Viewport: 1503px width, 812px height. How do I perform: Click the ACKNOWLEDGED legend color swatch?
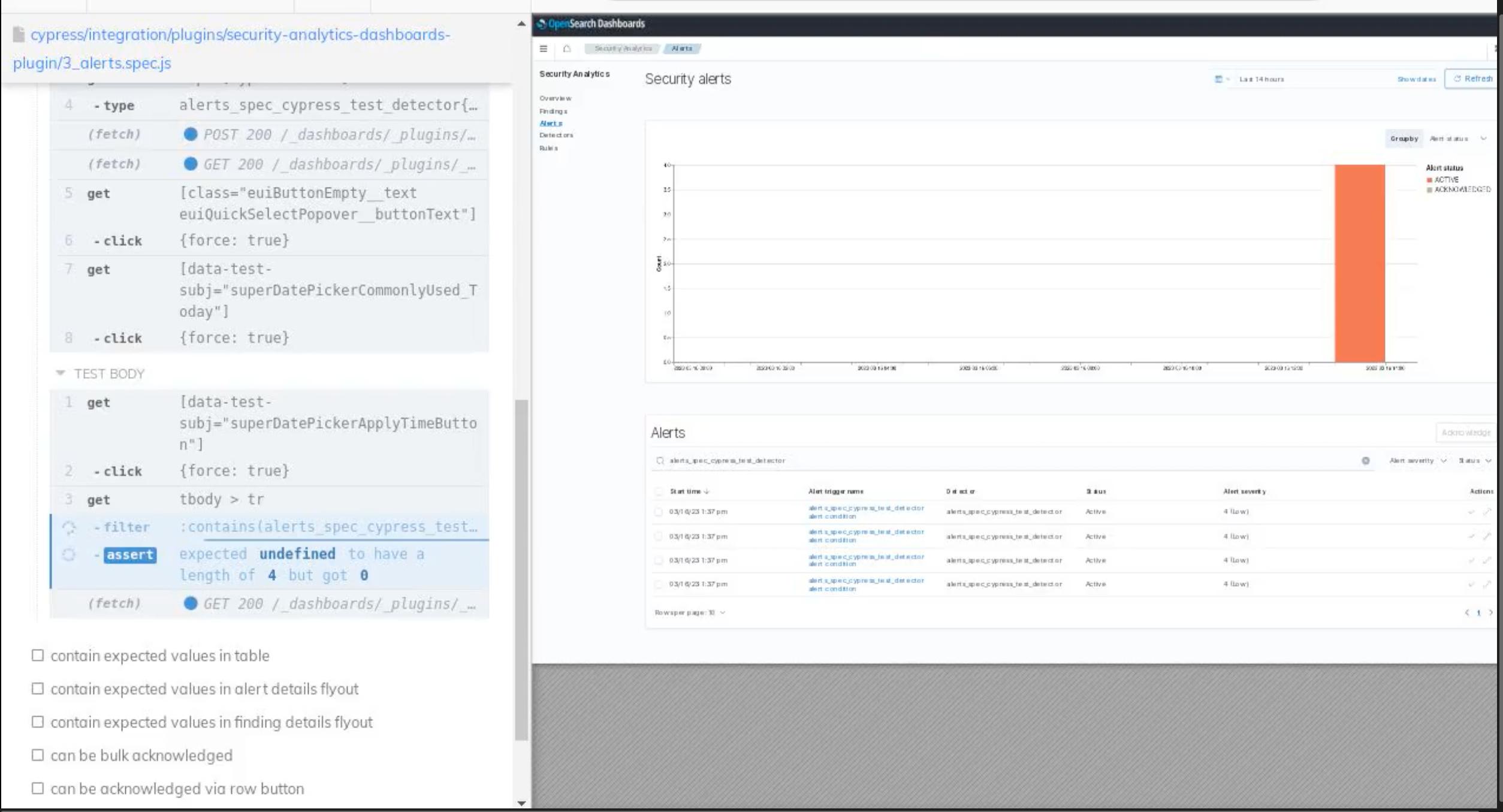1429,190
